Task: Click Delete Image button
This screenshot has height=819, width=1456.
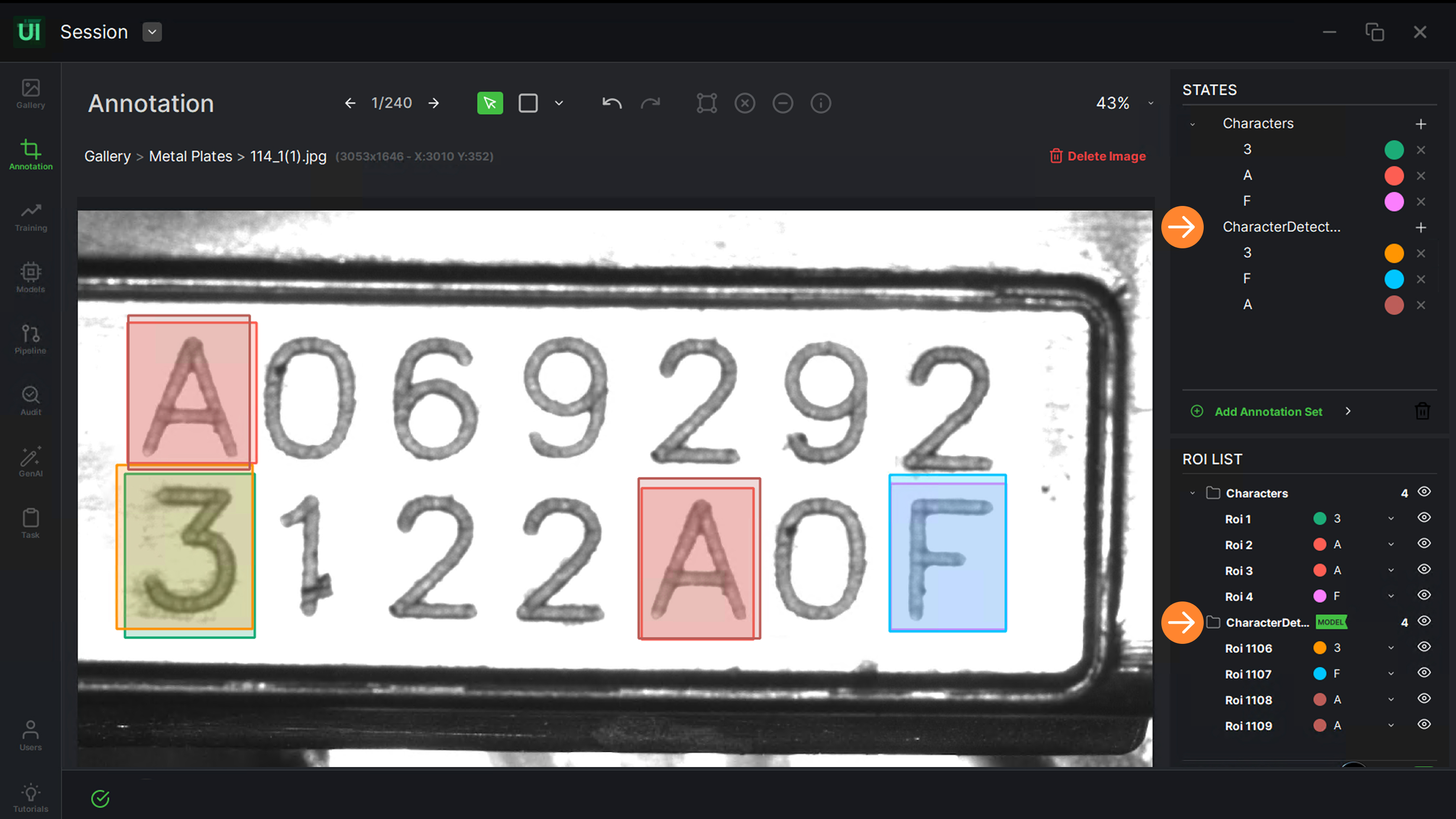Action: (x=1098, y=156)
